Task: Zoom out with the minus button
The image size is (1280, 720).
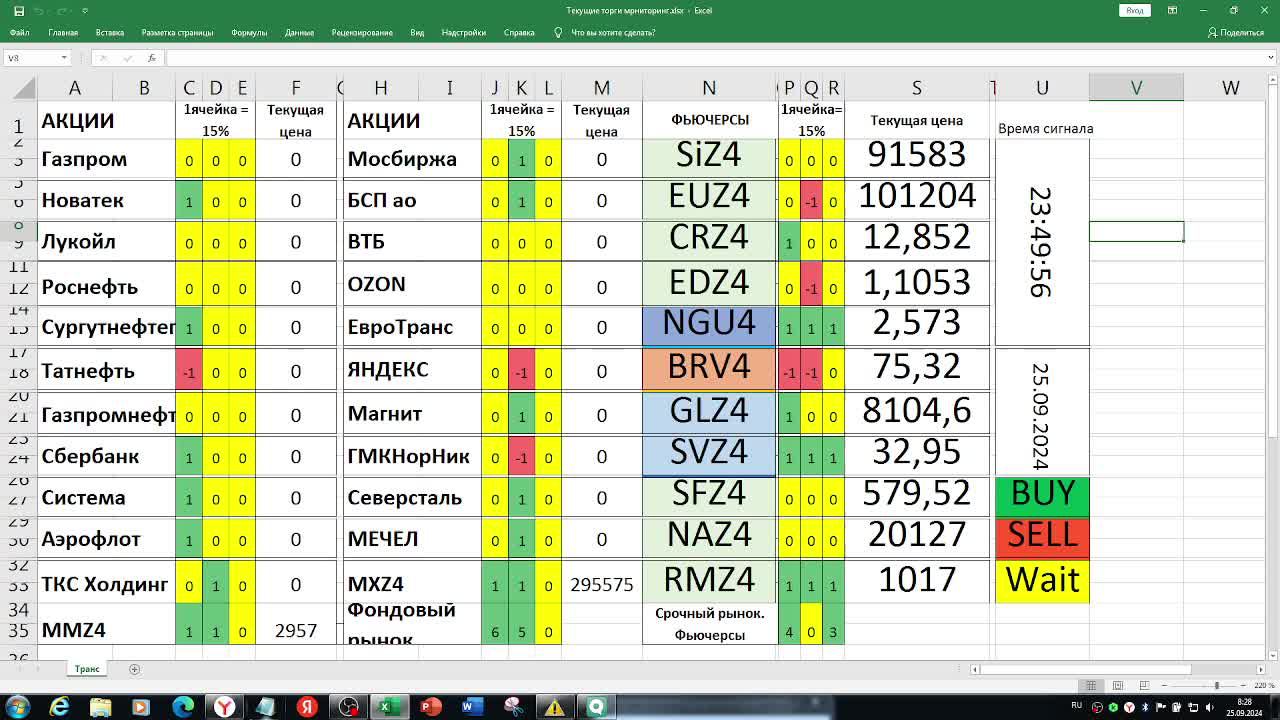Action: [1163, 685]
